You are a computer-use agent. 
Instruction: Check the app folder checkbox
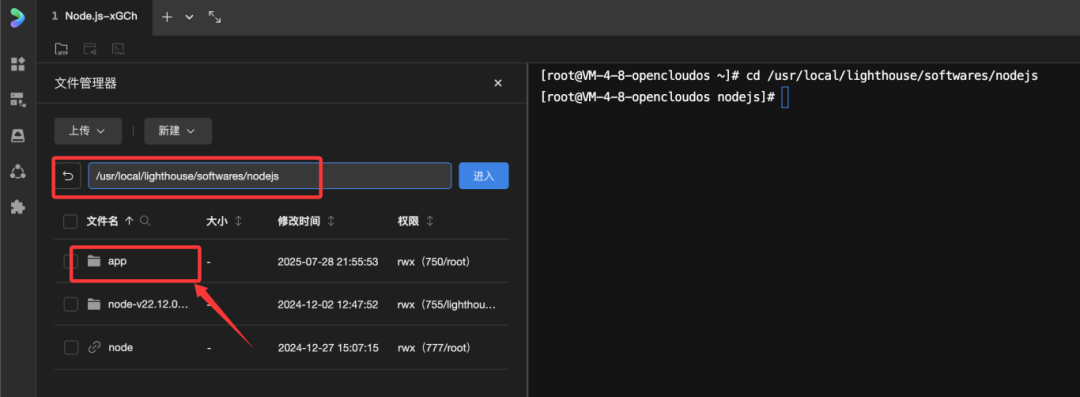click(x=70, y=261)
